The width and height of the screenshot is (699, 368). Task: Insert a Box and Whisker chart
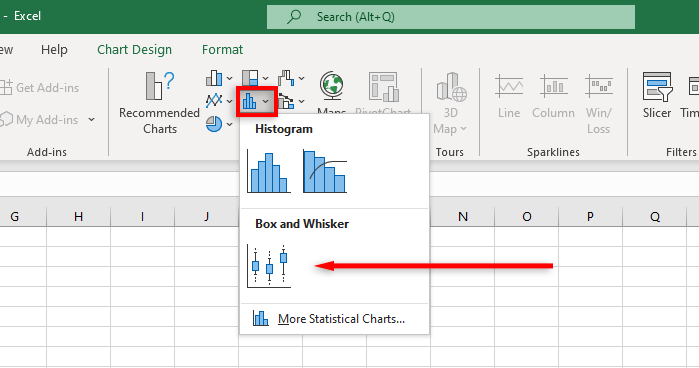click(269, 266)
